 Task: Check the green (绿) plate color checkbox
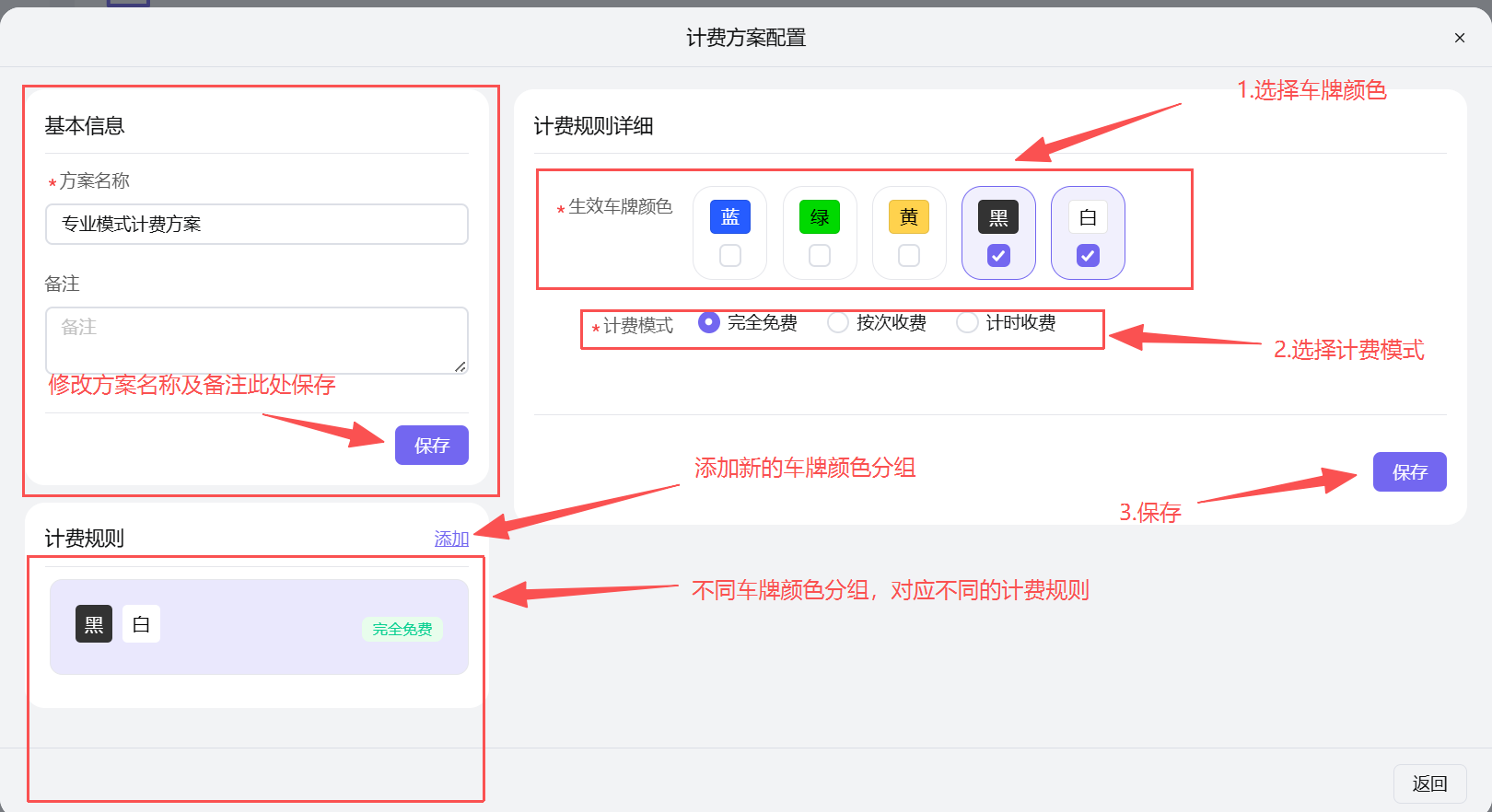[820, 255]
